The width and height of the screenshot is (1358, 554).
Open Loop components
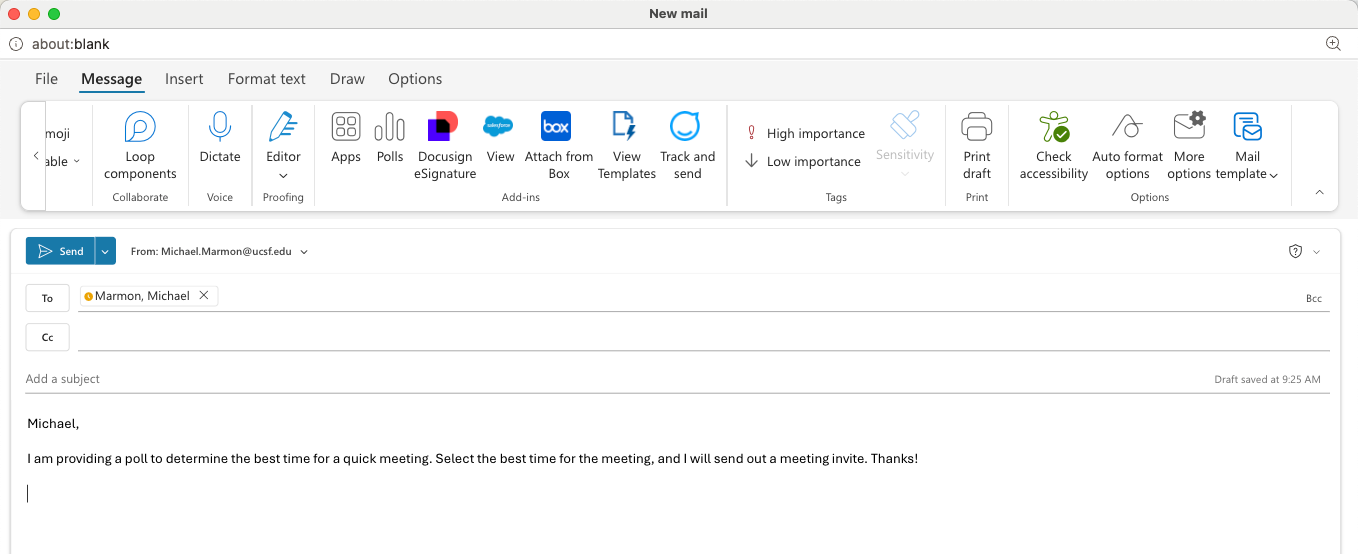140,145
